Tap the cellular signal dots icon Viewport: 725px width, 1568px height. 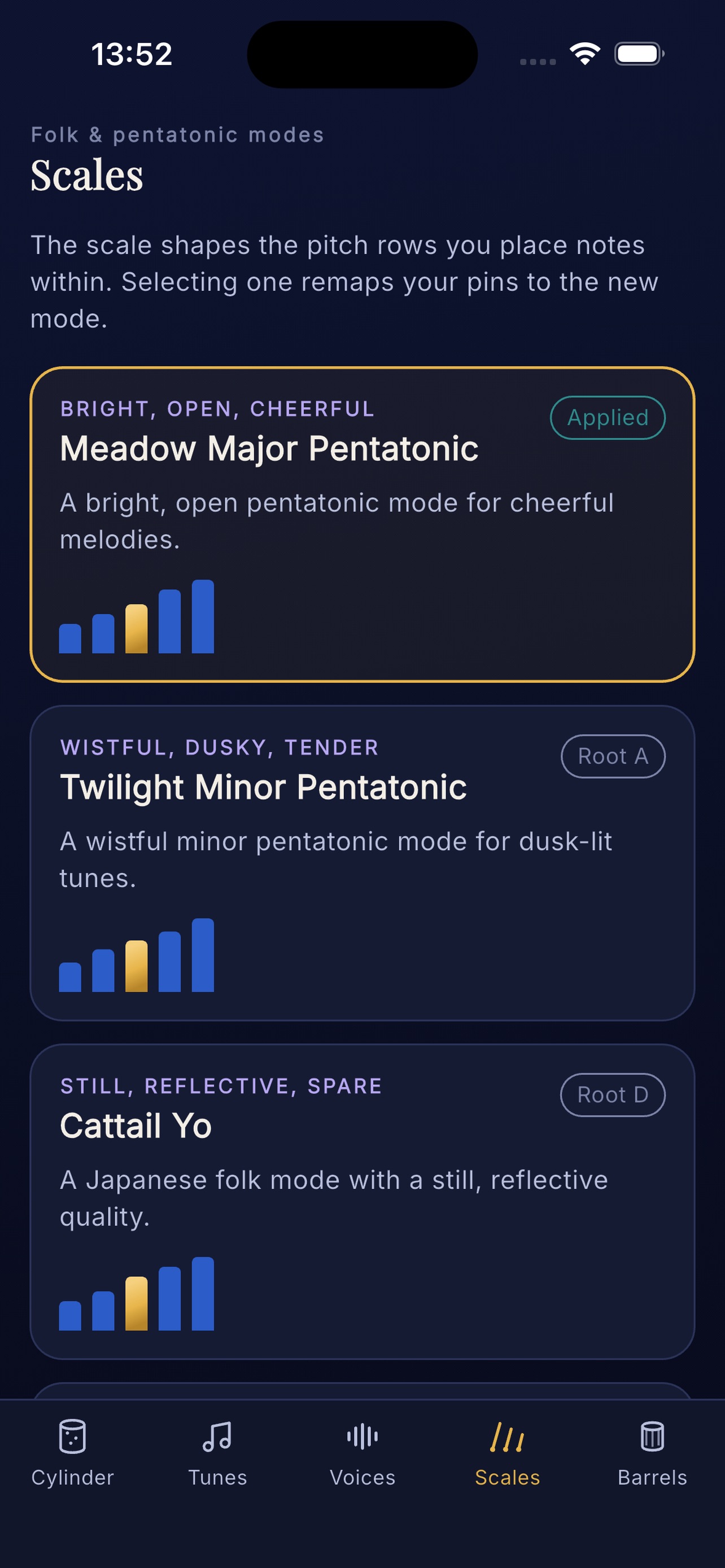point(538,62)
